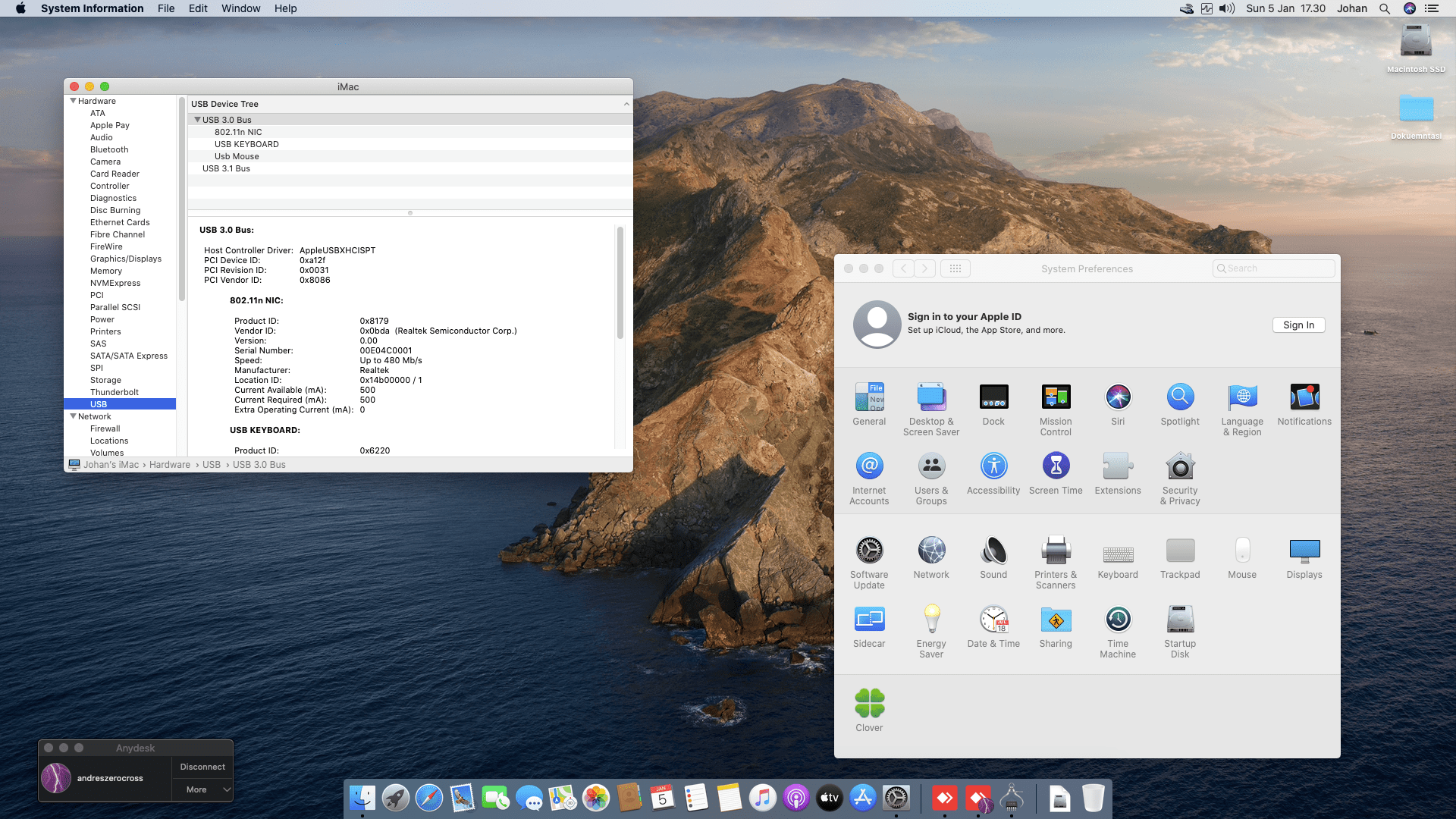Viewport: 1456px width, 819px height.
Task: Open Mission Control preferences
Action: 1056,409
